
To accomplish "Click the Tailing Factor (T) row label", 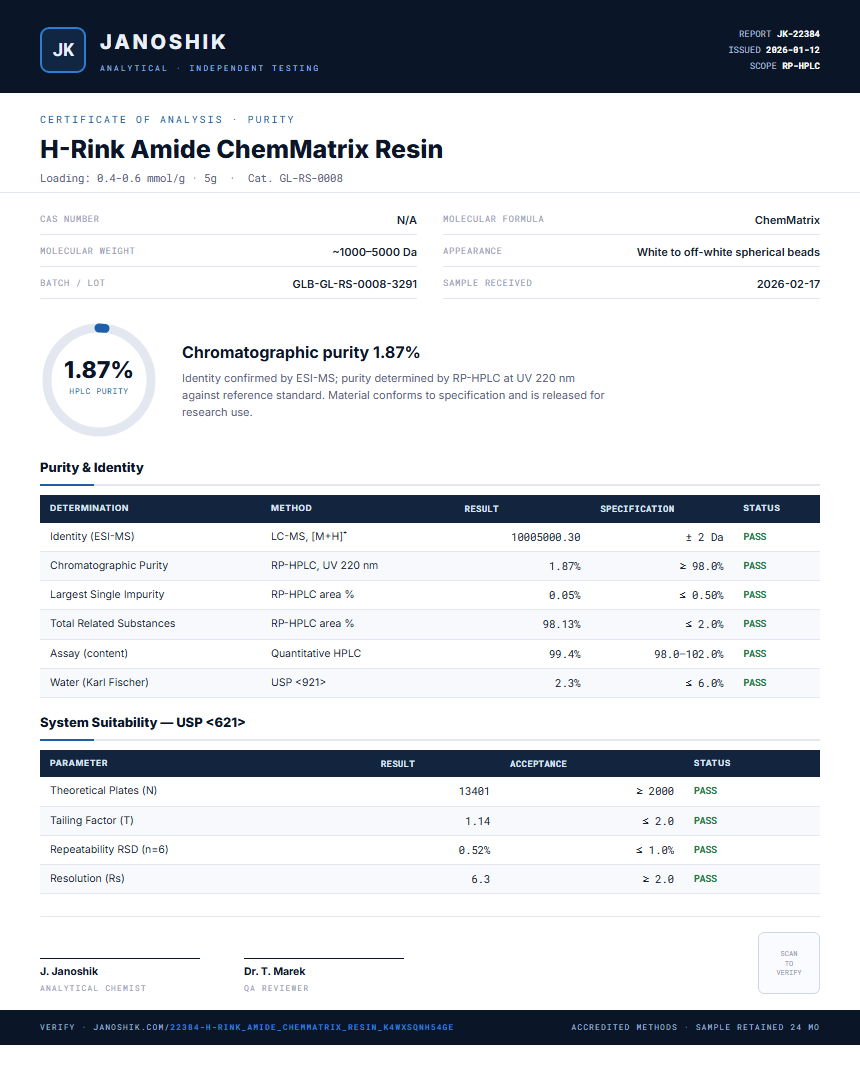I will (x=92, y=820).
